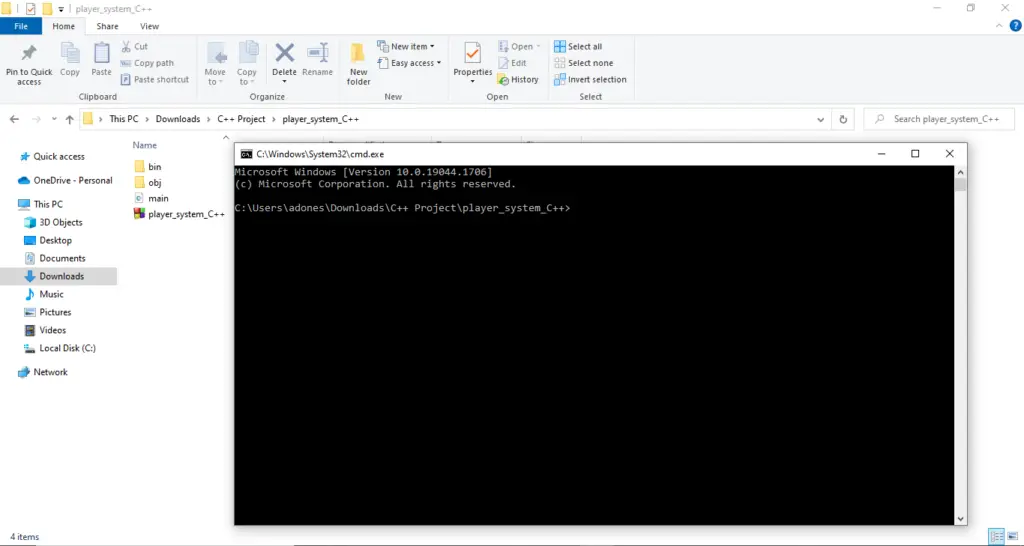Switch to details view toggle
This screenshot has width=1024, height=546.
pyautogui.click(x=996, y=537)
